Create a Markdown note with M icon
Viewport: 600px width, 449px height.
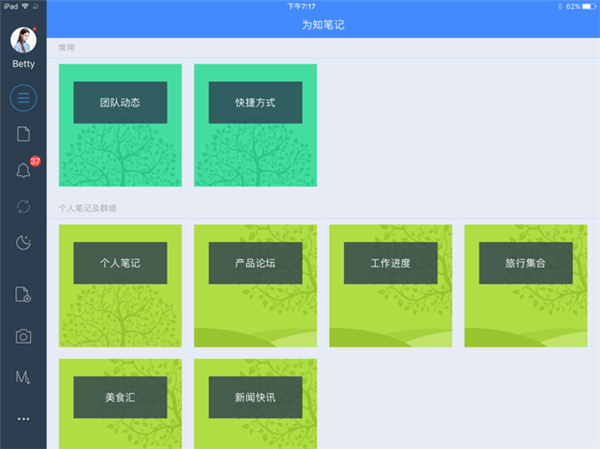(23, 377)
